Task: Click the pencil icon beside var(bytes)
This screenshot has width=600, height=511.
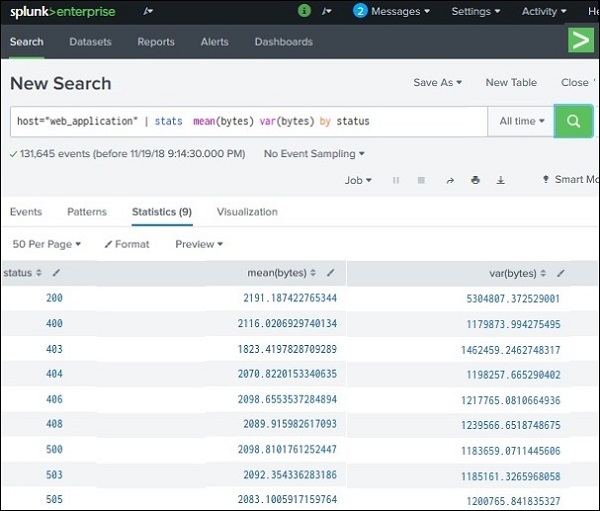Action: 560,273
